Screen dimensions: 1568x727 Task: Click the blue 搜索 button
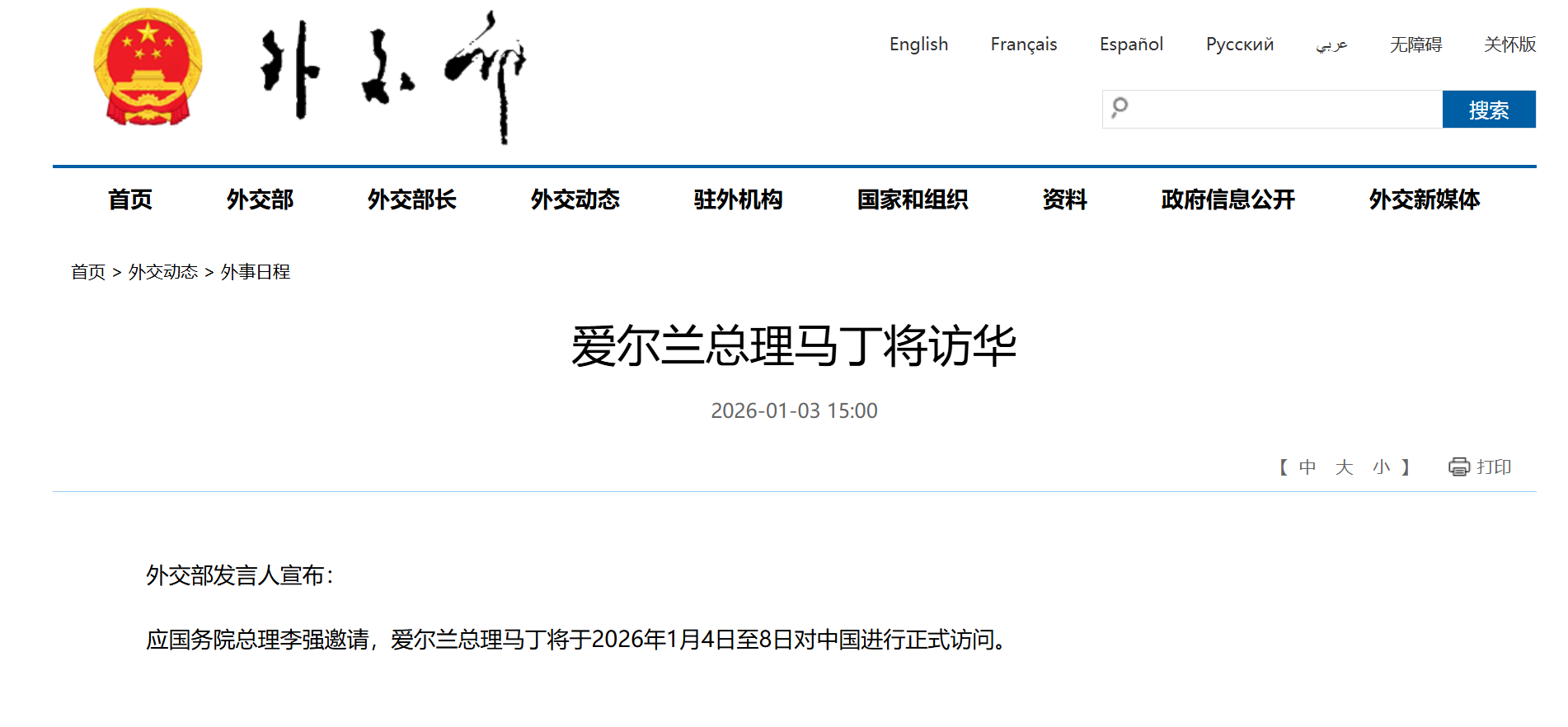pyautogui.click(x=1489, y=109)
